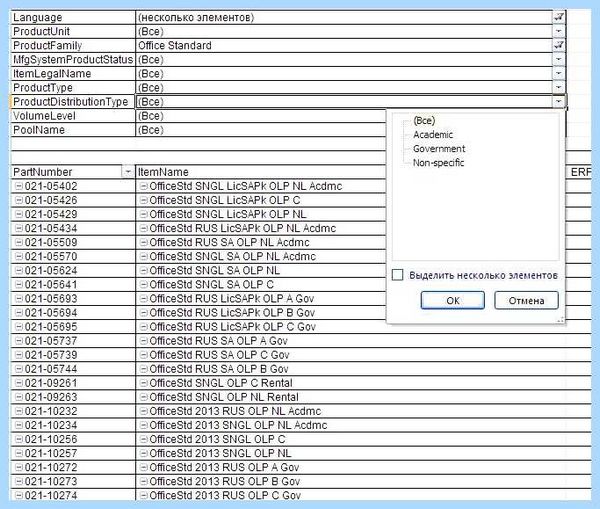Collapse item 'OfficeStd SNGL SA OLP NL'
This screenshot has width=600, height=509.
143,271
